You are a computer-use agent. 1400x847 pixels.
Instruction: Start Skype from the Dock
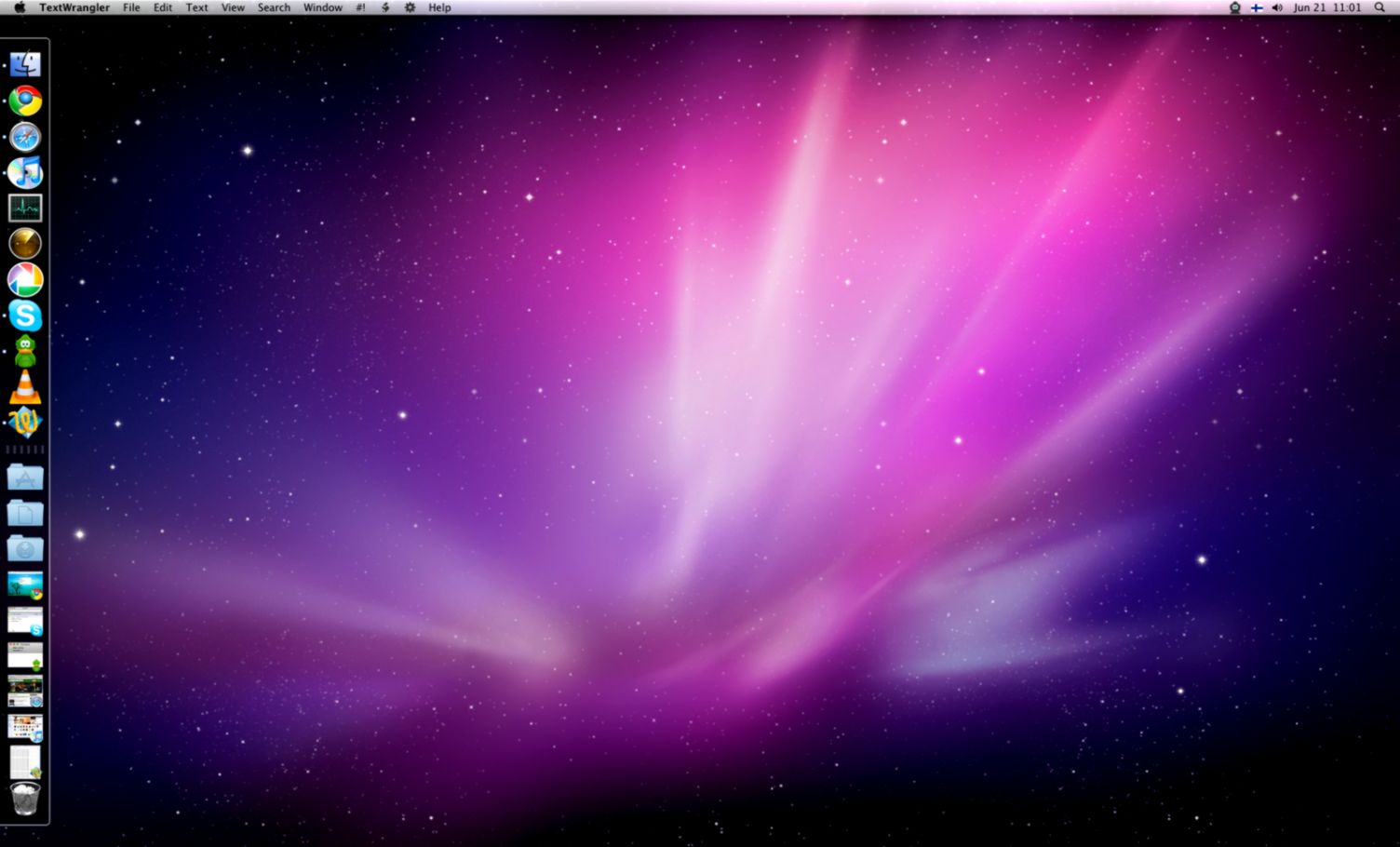[x=25, y=316]
